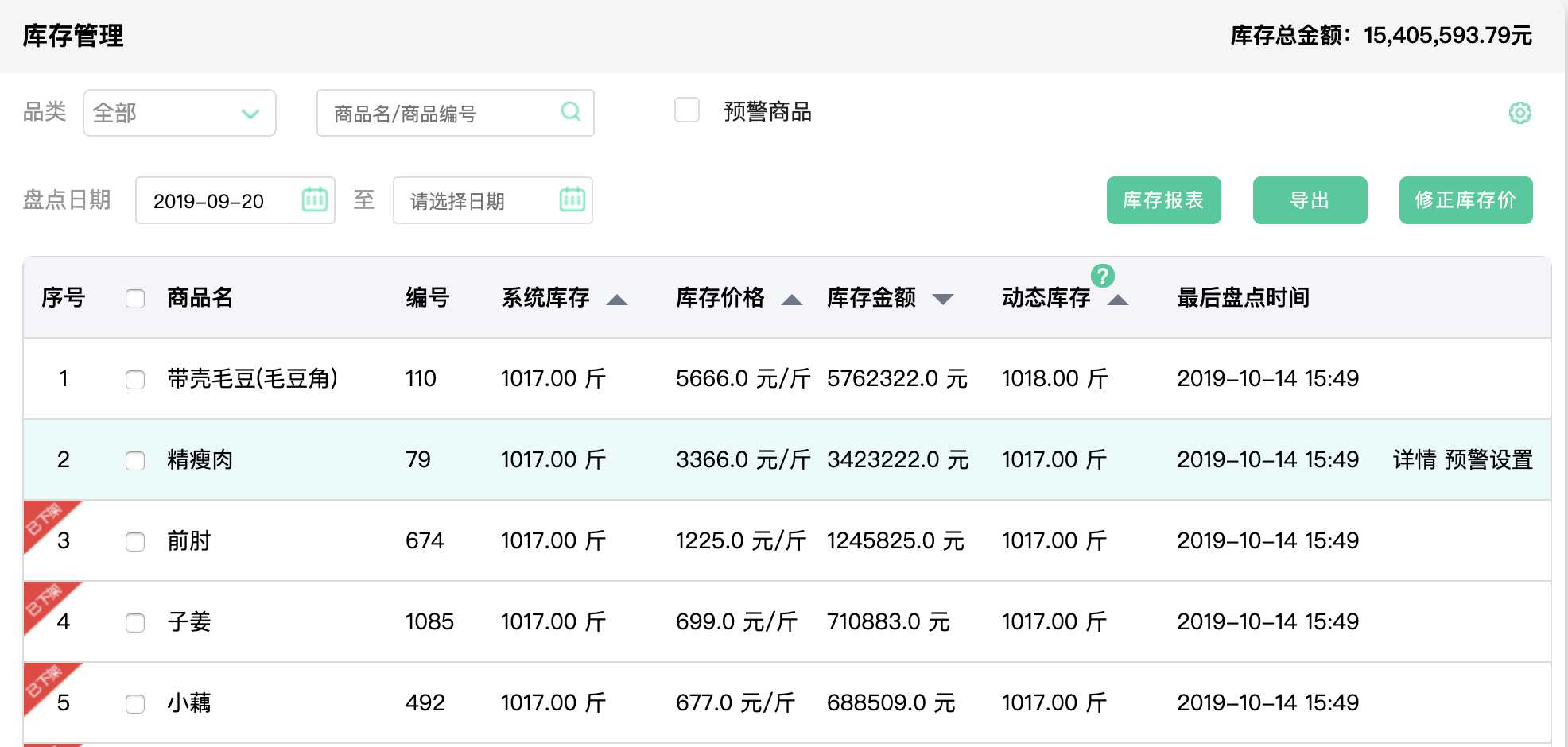Click the 库存报表 button
The height and width of the screenshot is (747, 1568).
[1163, 200]
